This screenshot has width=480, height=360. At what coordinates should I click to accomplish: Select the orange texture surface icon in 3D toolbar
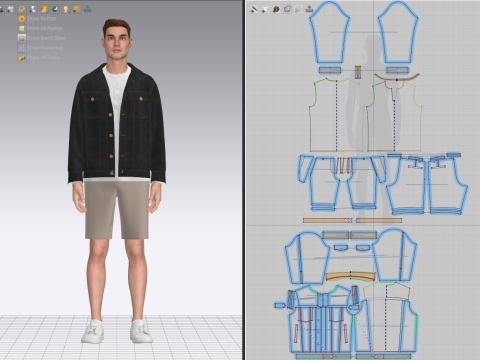[44, 9]
